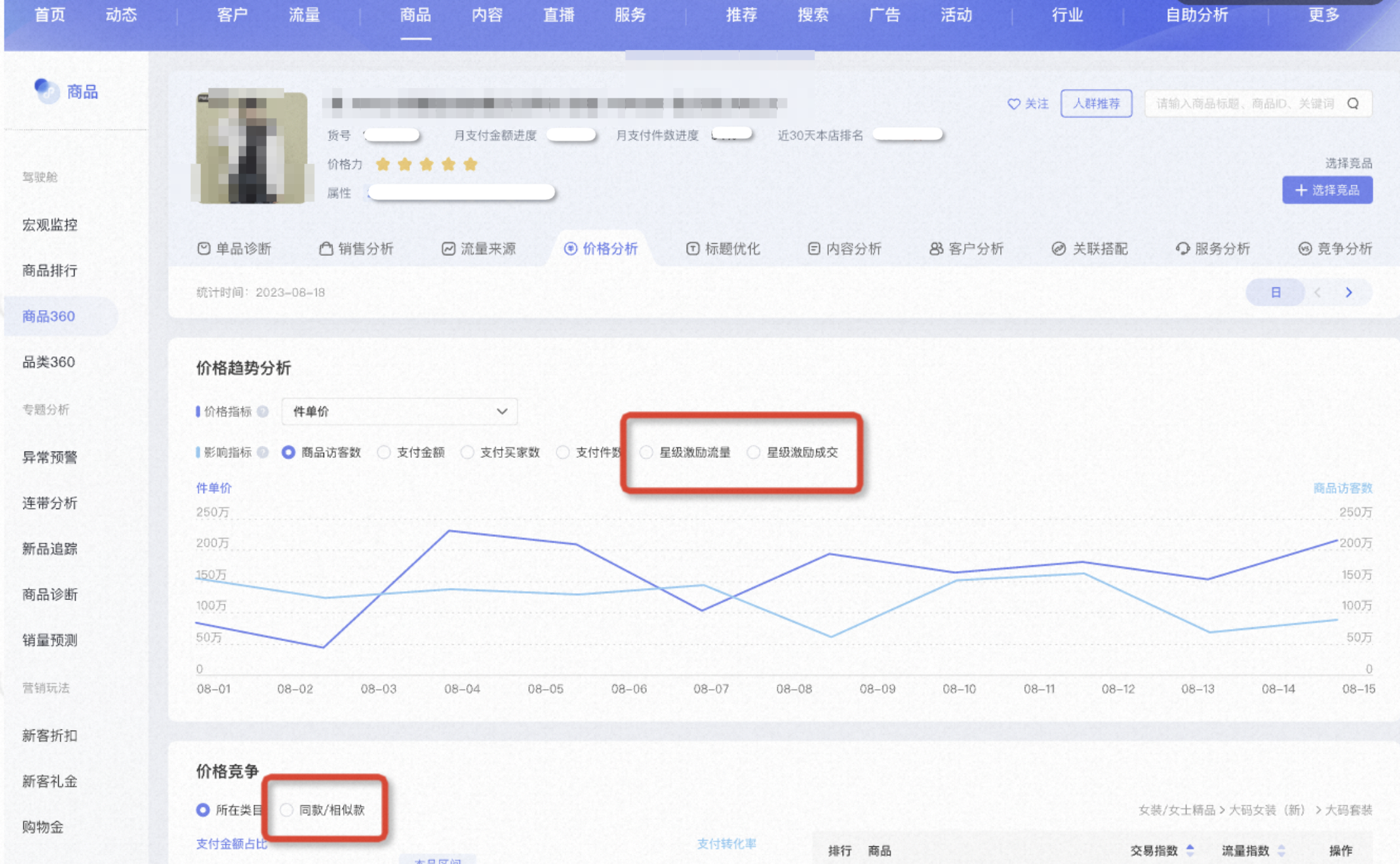Click the fifth 价格力 star
1400x864 pixels.
click(470, 164)
